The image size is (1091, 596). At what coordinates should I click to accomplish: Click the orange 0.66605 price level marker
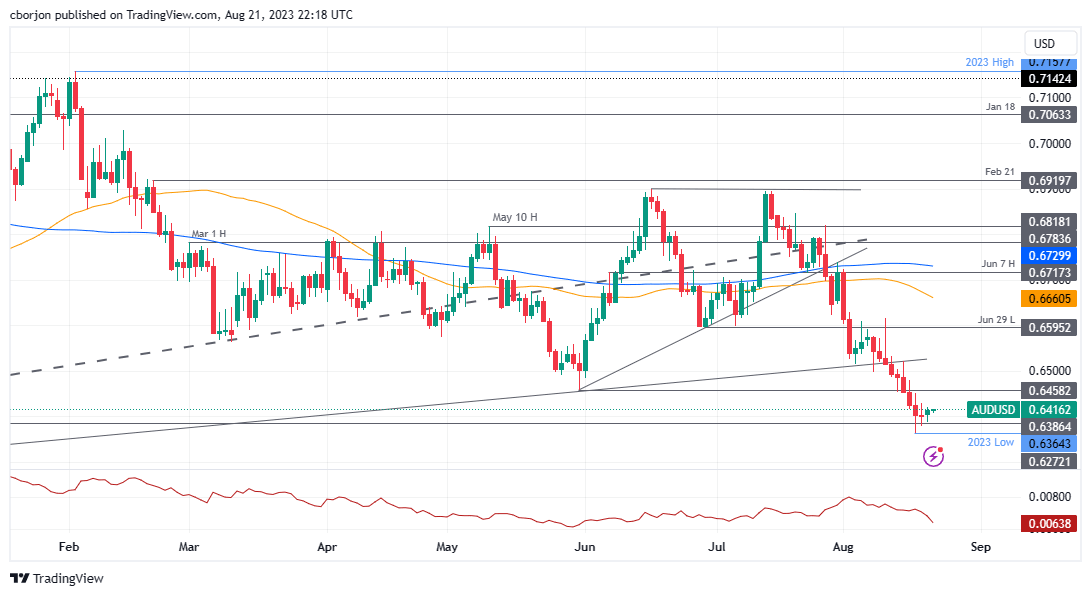[x=1049, y=298]
